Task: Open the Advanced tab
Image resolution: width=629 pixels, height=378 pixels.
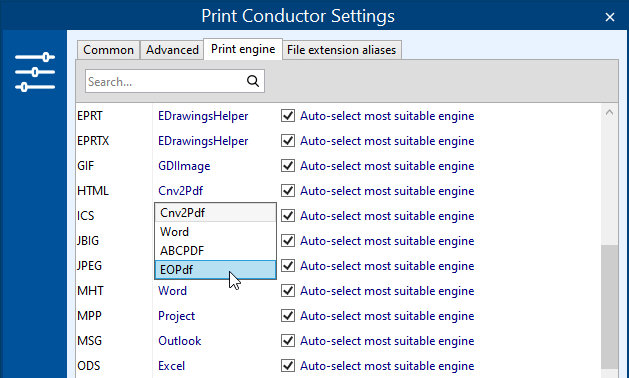Action: coord(172,50)
